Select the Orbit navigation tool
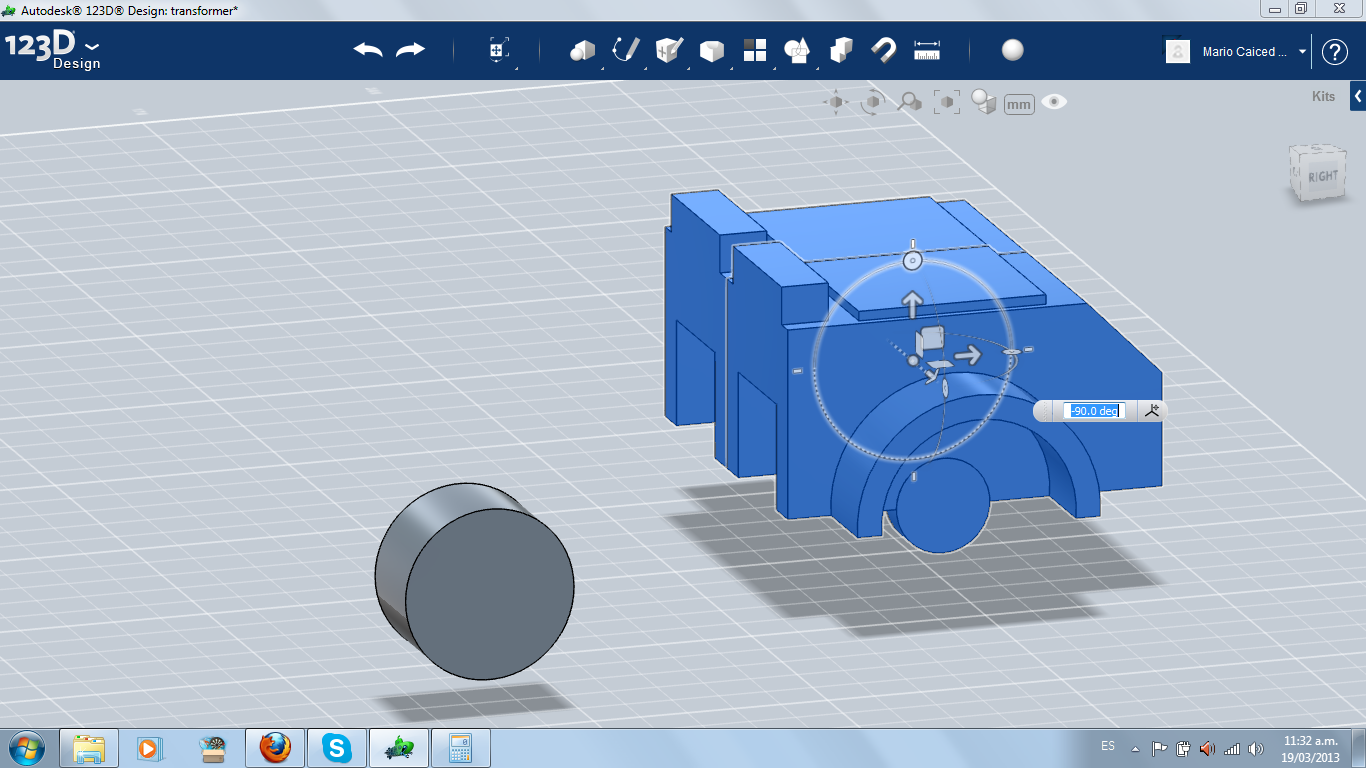The height and width of the screenshot is (768, 1366). click(x=873, y=102)
